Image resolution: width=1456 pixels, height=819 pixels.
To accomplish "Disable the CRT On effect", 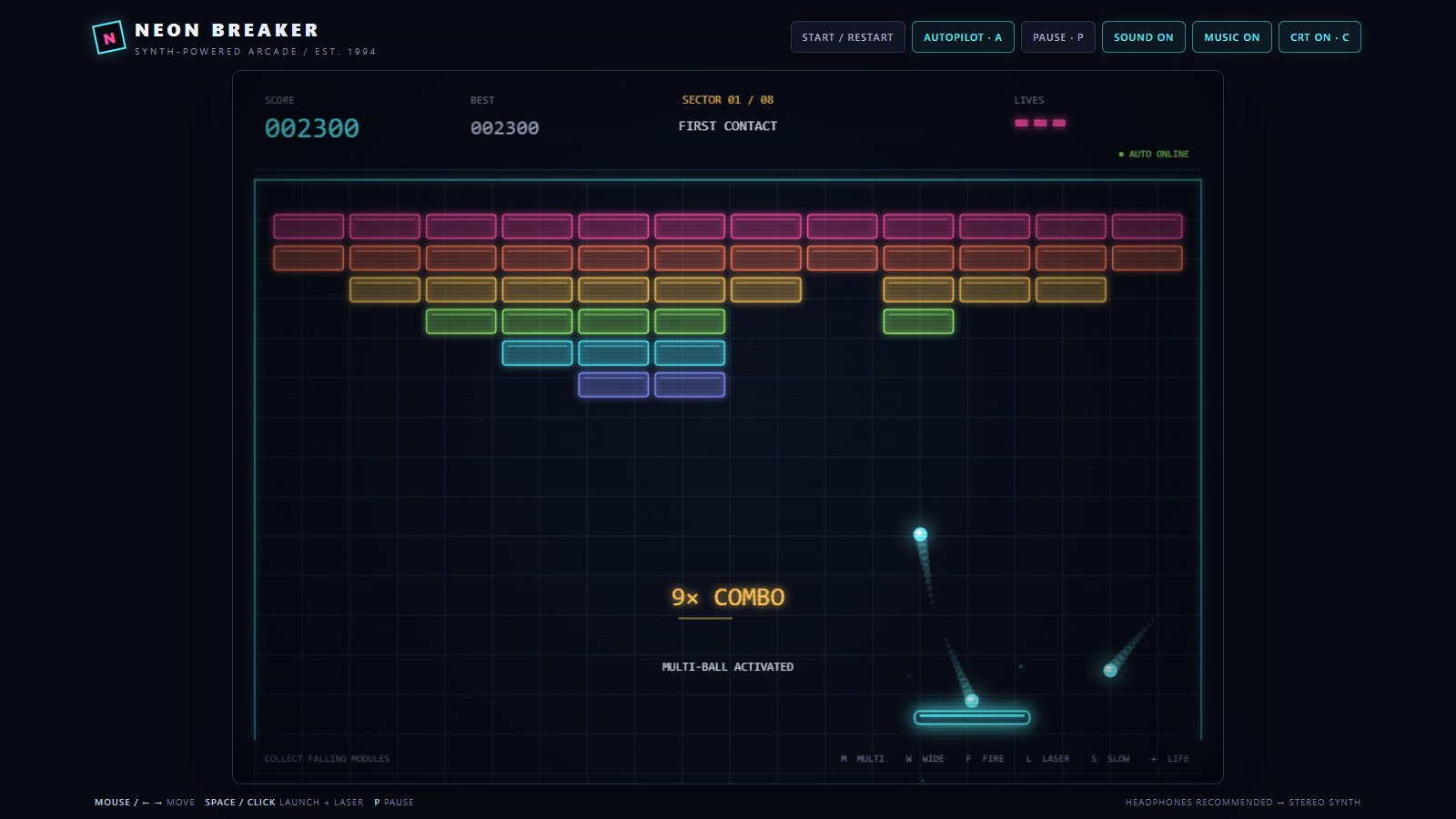I will point(1319,37).
